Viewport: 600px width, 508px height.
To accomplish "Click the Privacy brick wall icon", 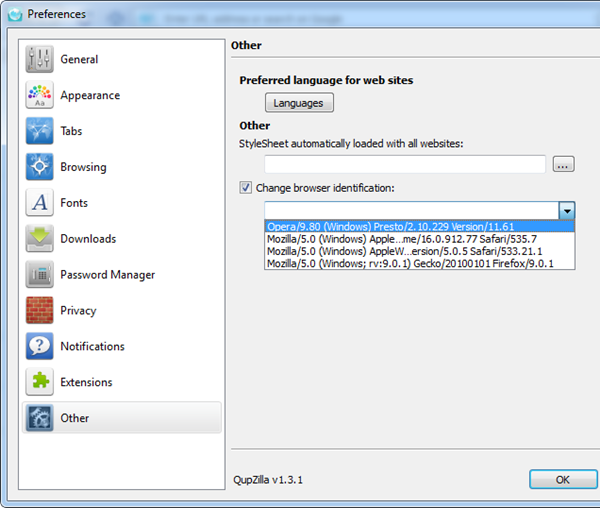I will pyautogui.click(x=40, y=311).
